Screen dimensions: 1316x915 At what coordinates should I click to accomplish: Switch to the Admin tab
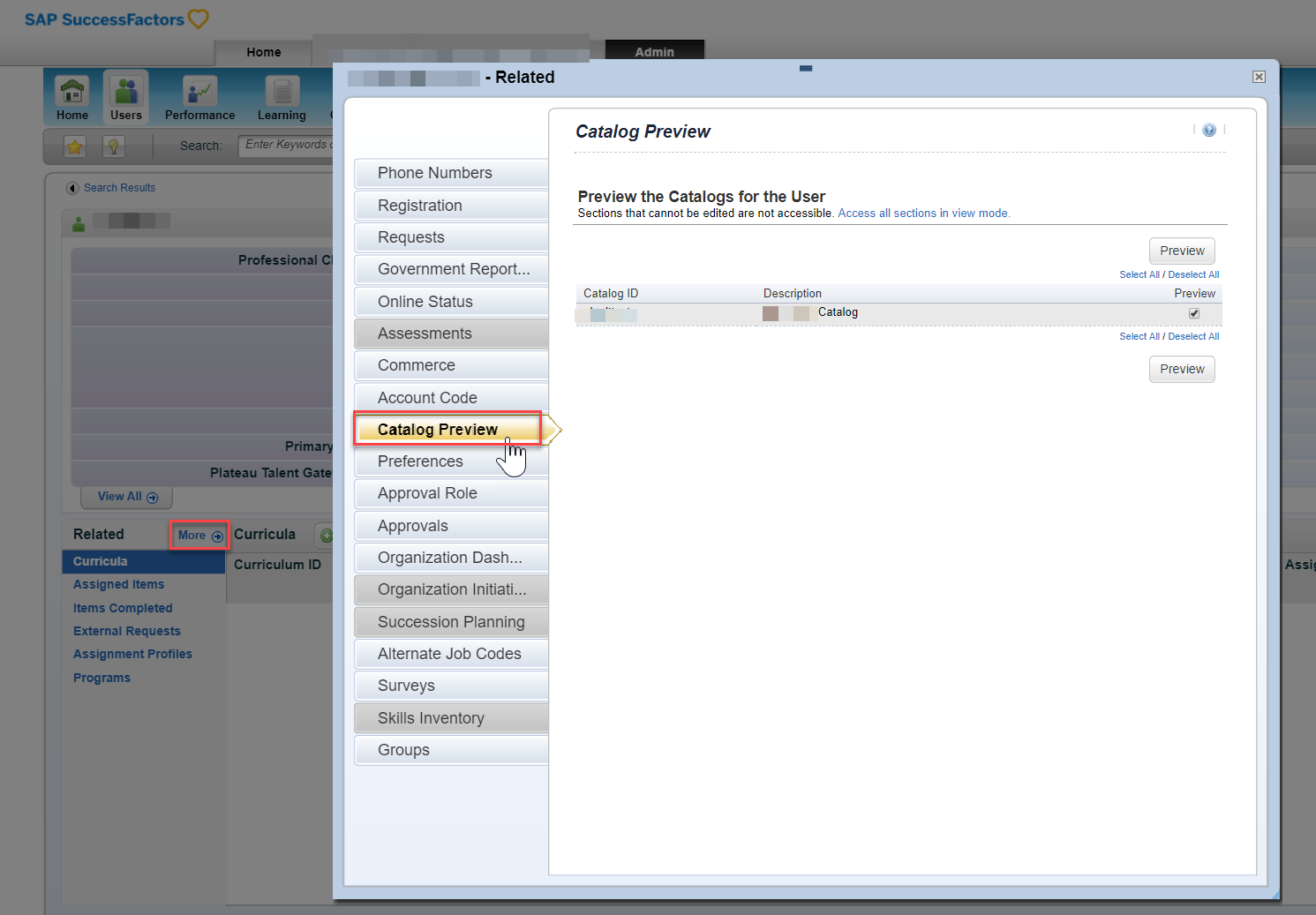[654, 51]
